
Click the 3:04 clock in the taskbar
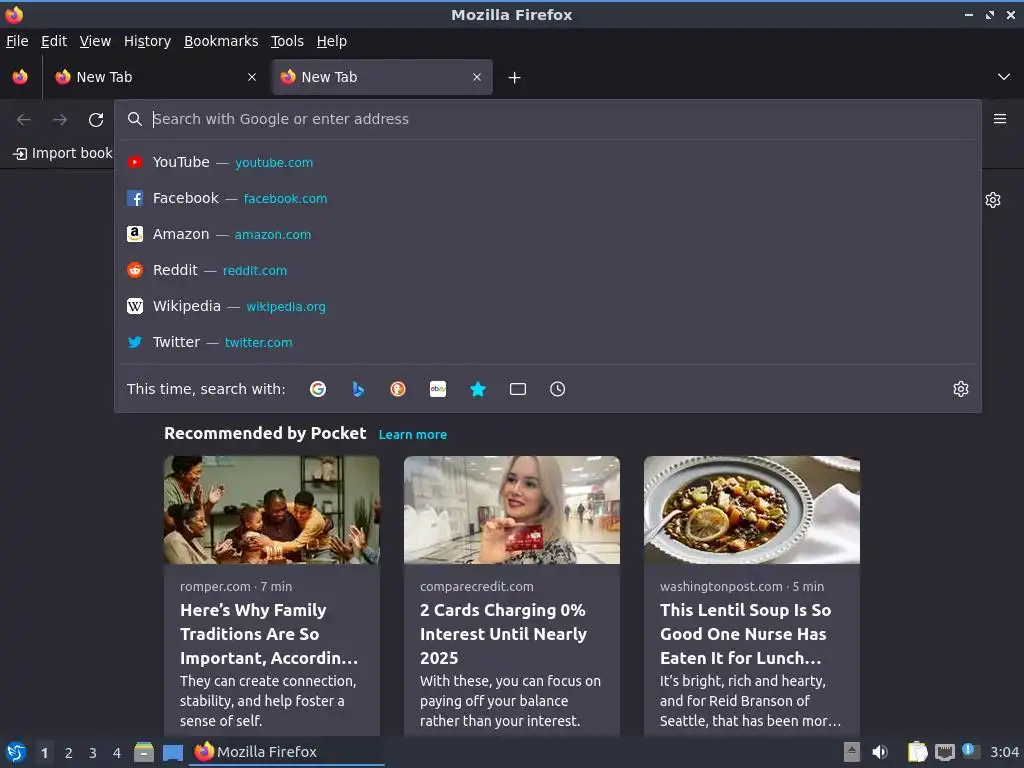[1004, 752]
